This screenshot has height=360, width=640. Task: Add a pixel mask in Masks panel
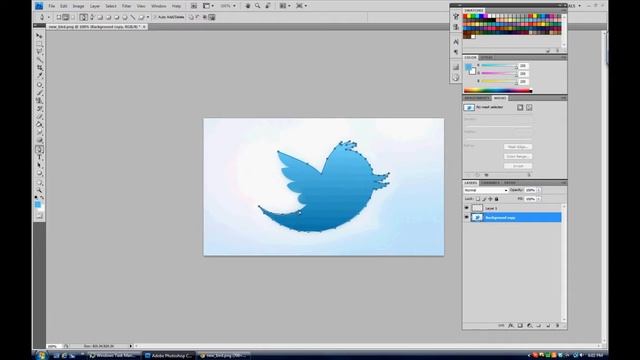(x=520, y=107)
